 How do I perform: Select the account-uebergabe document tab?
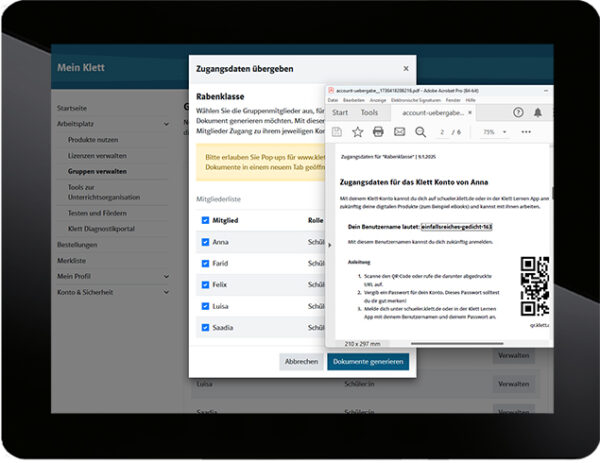pos(432,112)
